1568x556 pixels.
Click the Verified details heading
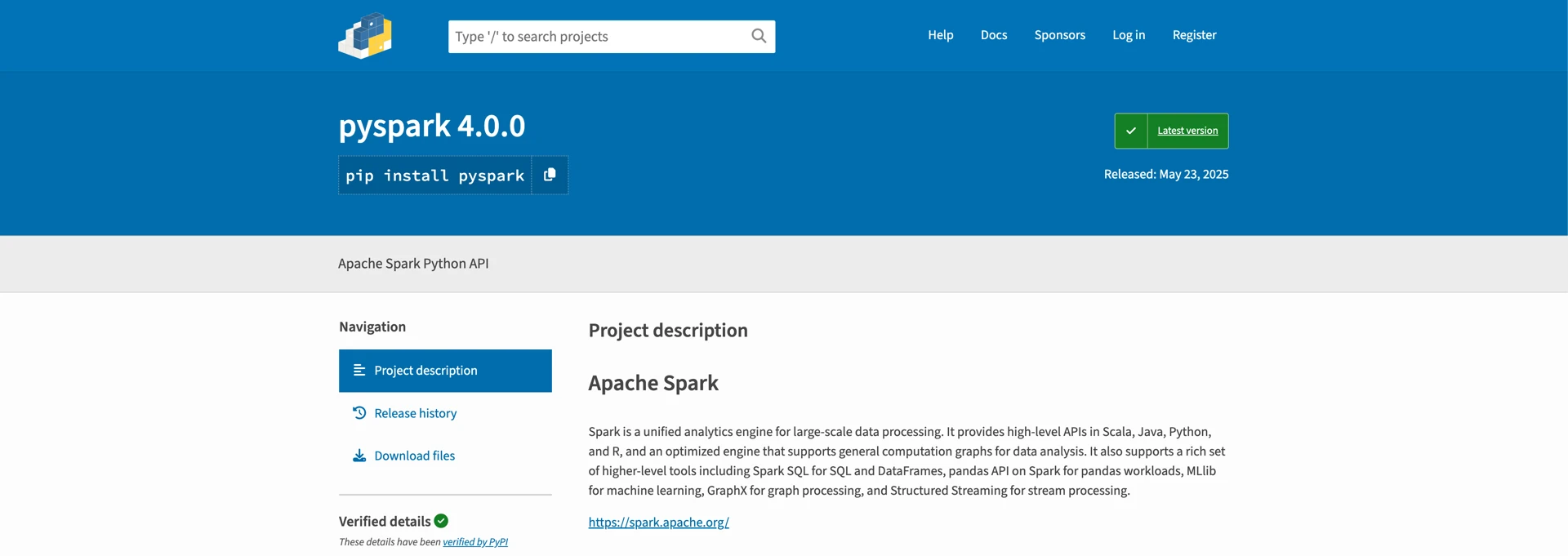click(x=385, y=521)
